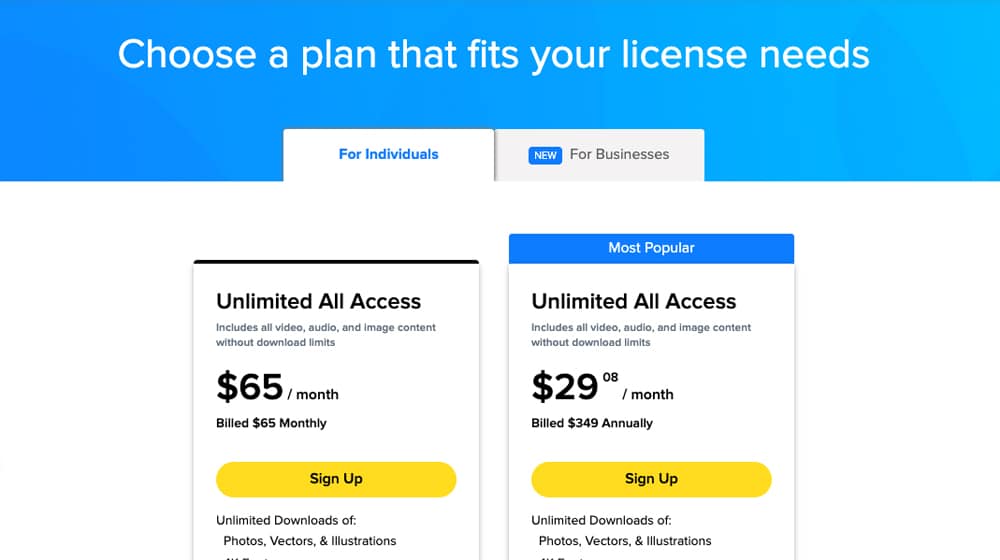Click the 08 cents superscript beside $29
Viewport: 1000px width, 560px height.
click(610, 378)
